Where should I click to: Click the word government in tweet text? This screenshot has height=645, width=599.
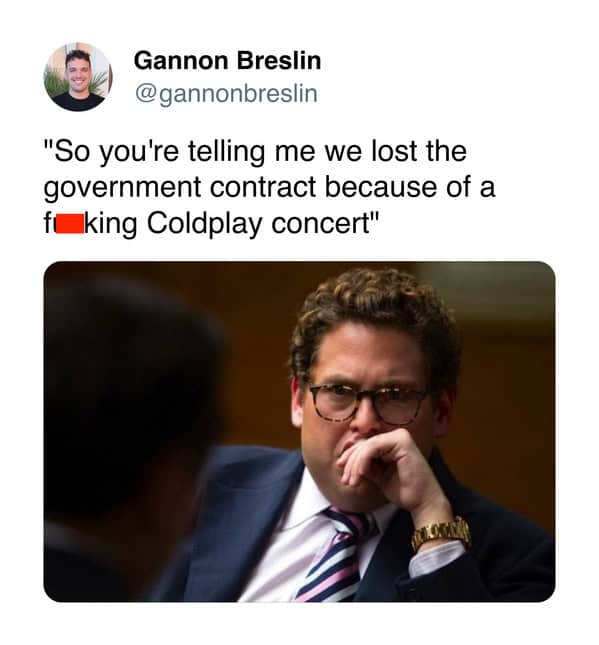coord(122,188)
